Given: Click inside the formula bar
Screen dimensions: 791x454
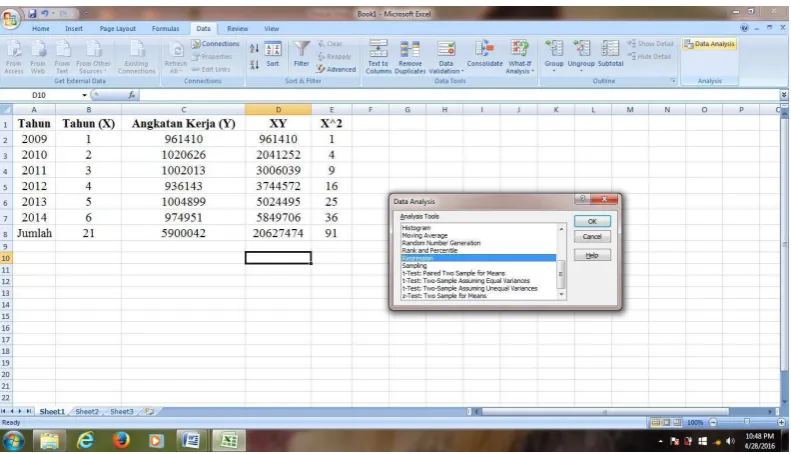Looking at the screenshot, I should tap(459, 95).
